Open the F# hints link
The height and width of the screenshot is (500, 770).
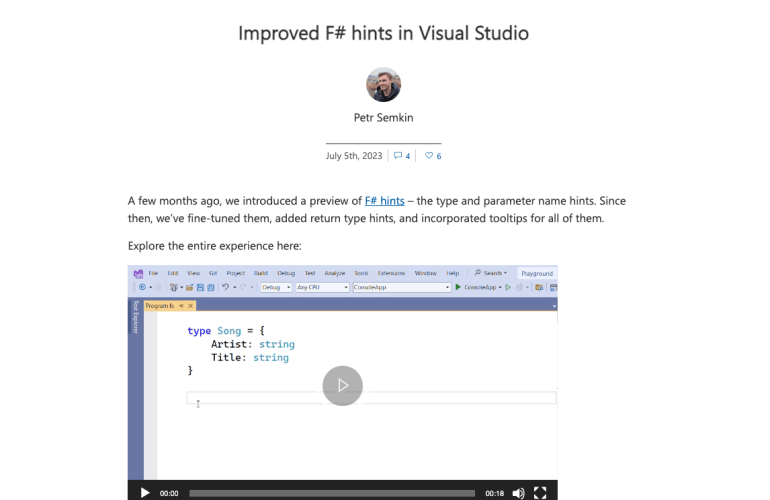[x=384, y=201]
